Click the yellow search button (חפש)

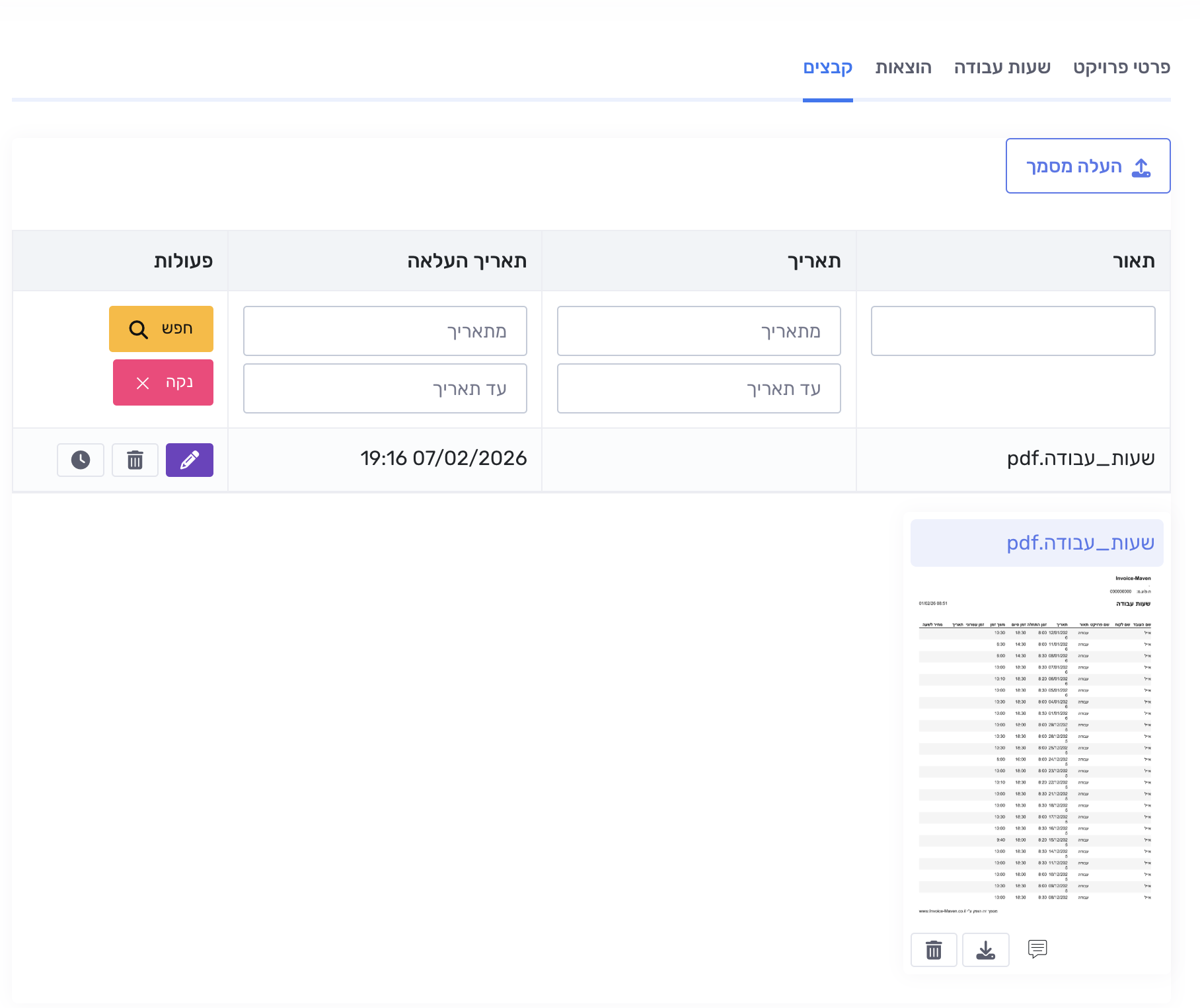tap(161, 329)
